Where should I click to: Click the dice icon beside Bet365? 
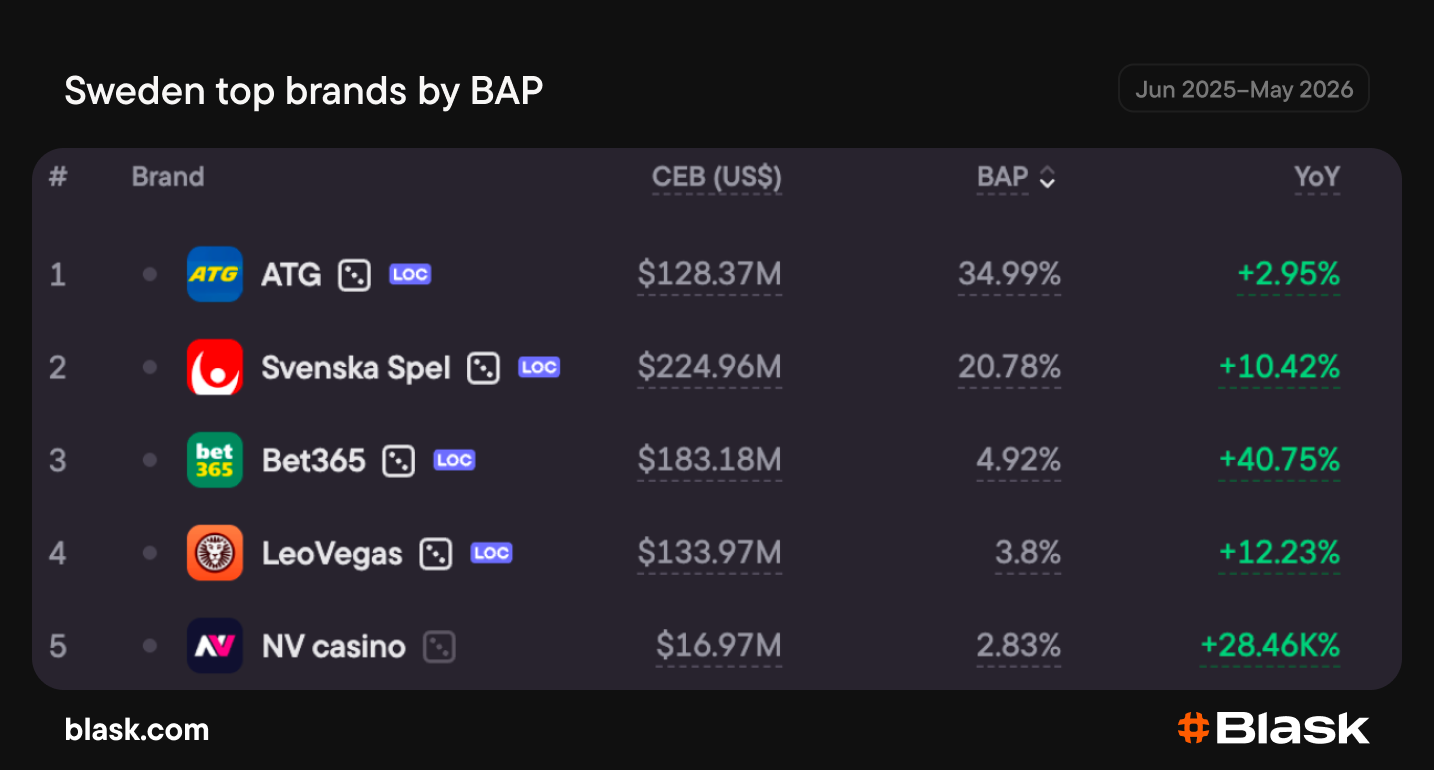(x=398, y=461)
